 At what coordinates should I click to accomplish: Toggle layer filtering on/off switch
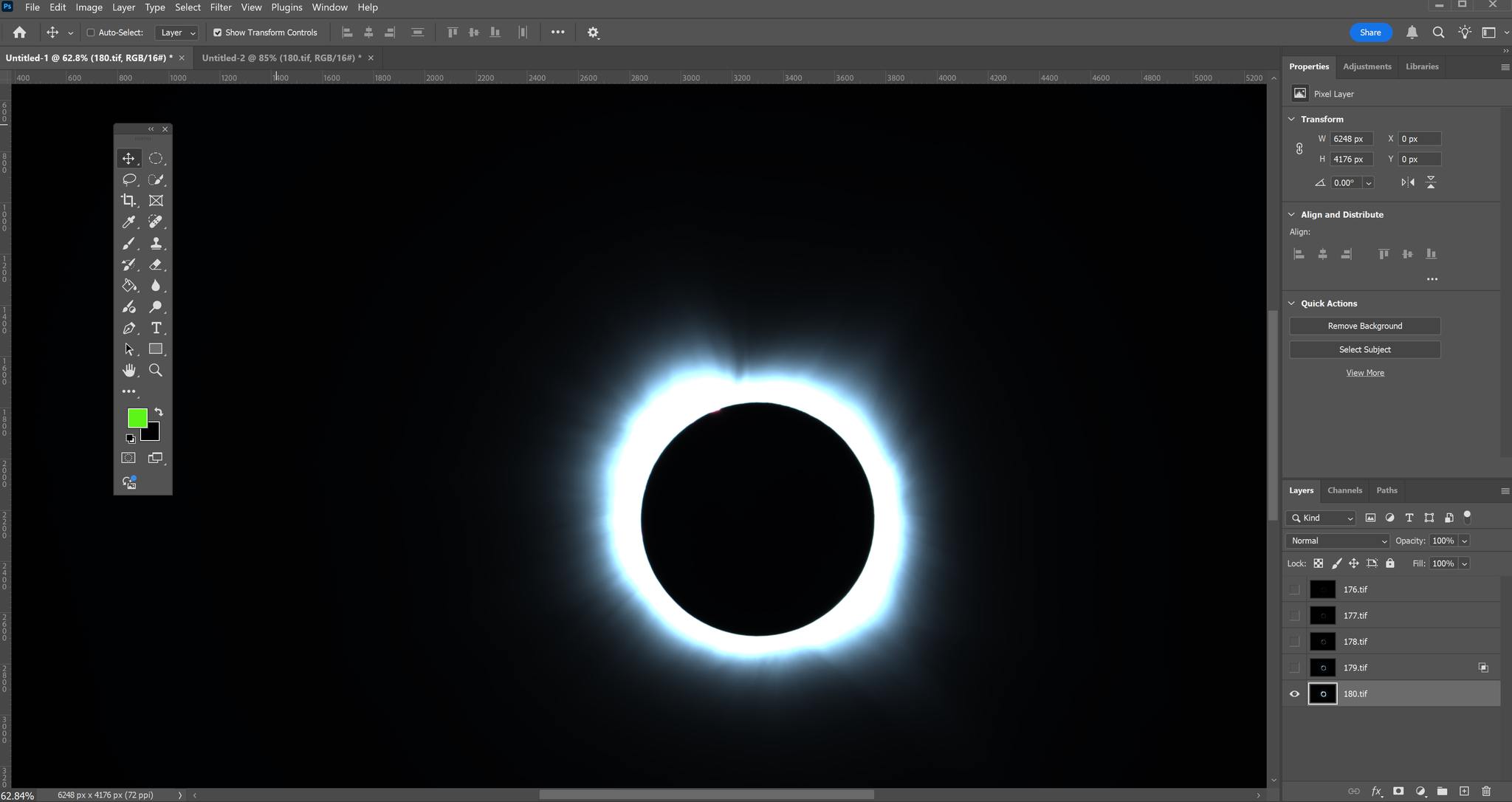tap(1468, 516)
